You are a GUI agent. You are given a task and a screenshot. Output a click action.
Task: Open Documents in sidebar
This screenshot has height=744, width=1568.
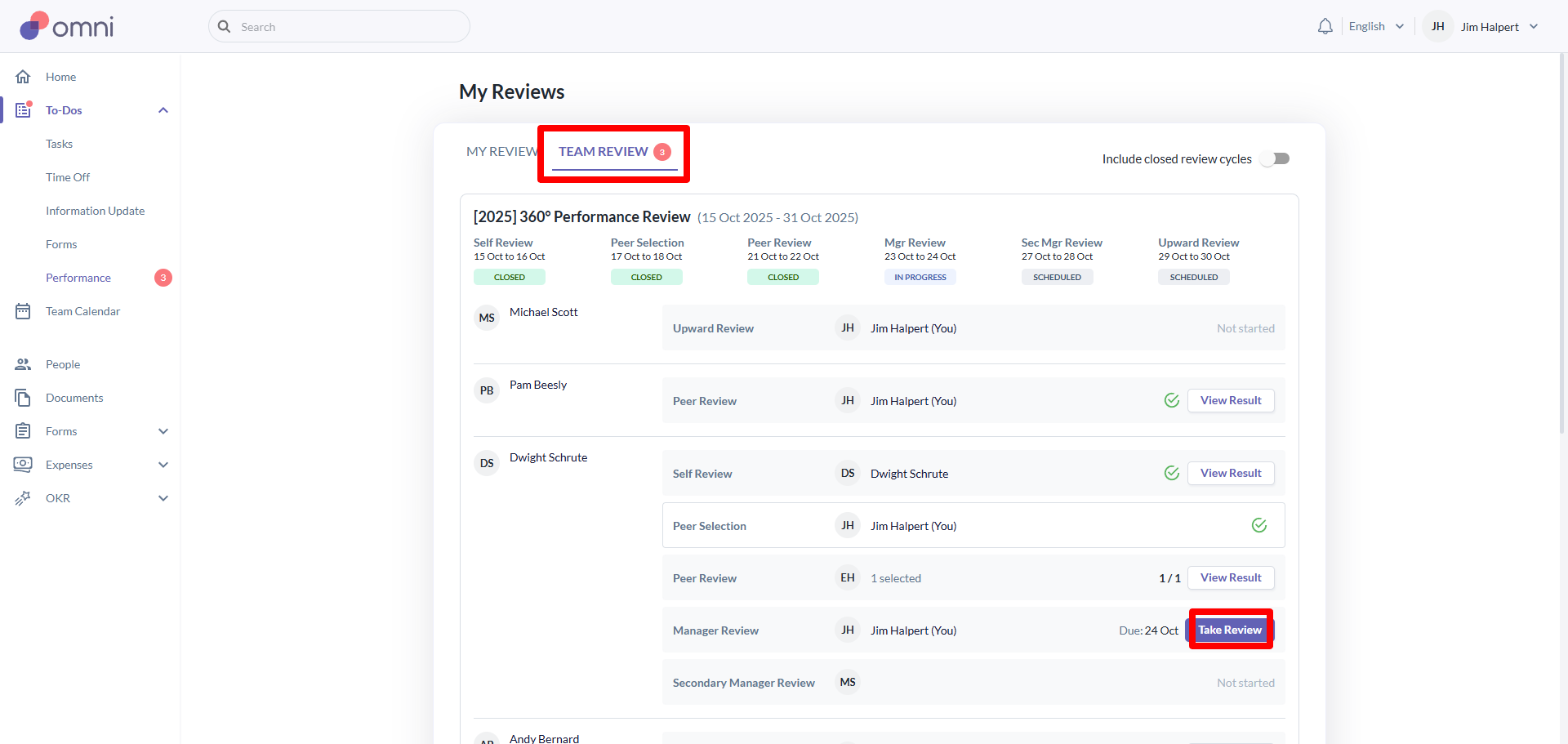(x=74, y=398)
